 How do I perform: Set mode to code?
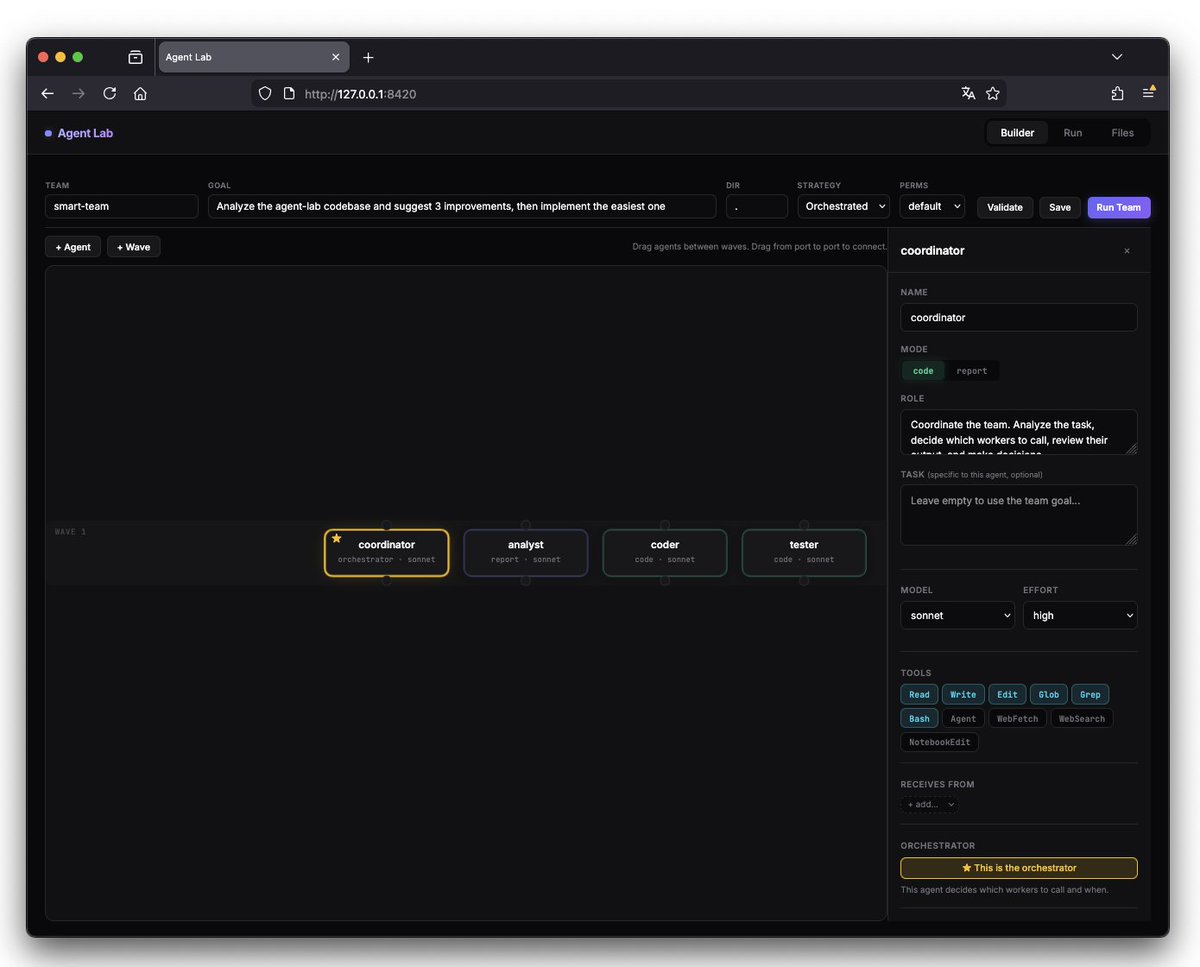pyautogui.click(x=923, y=371)
